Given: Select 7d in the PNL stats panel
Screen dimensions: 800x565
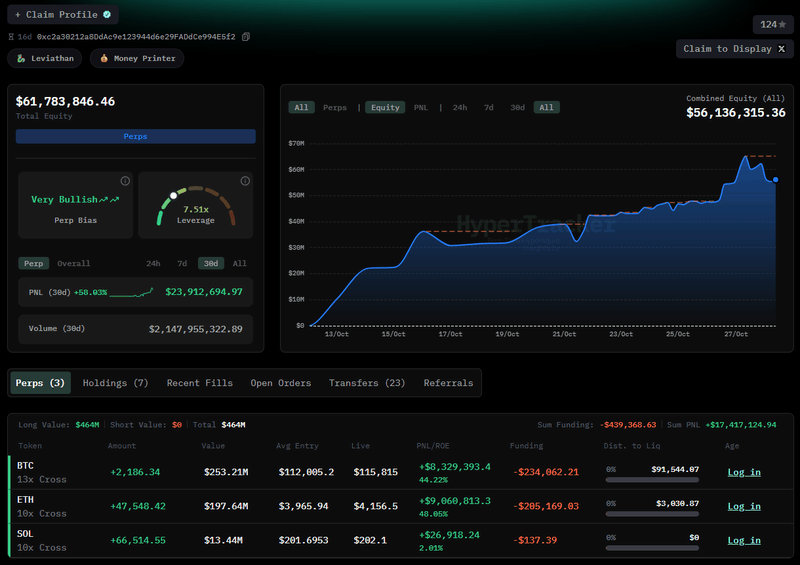Looking at the screenshot, I should 182,263.
